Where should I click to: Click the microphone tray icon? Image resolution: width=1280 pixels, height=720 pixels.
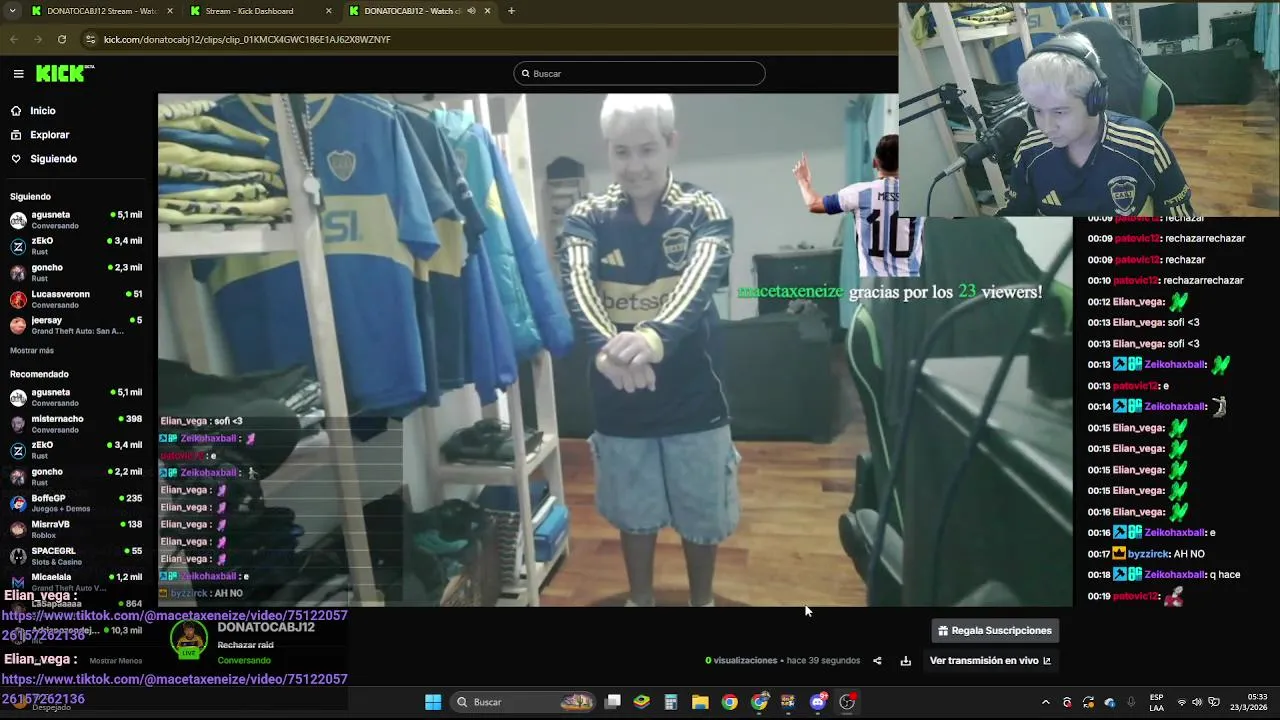coord(1131,702)
